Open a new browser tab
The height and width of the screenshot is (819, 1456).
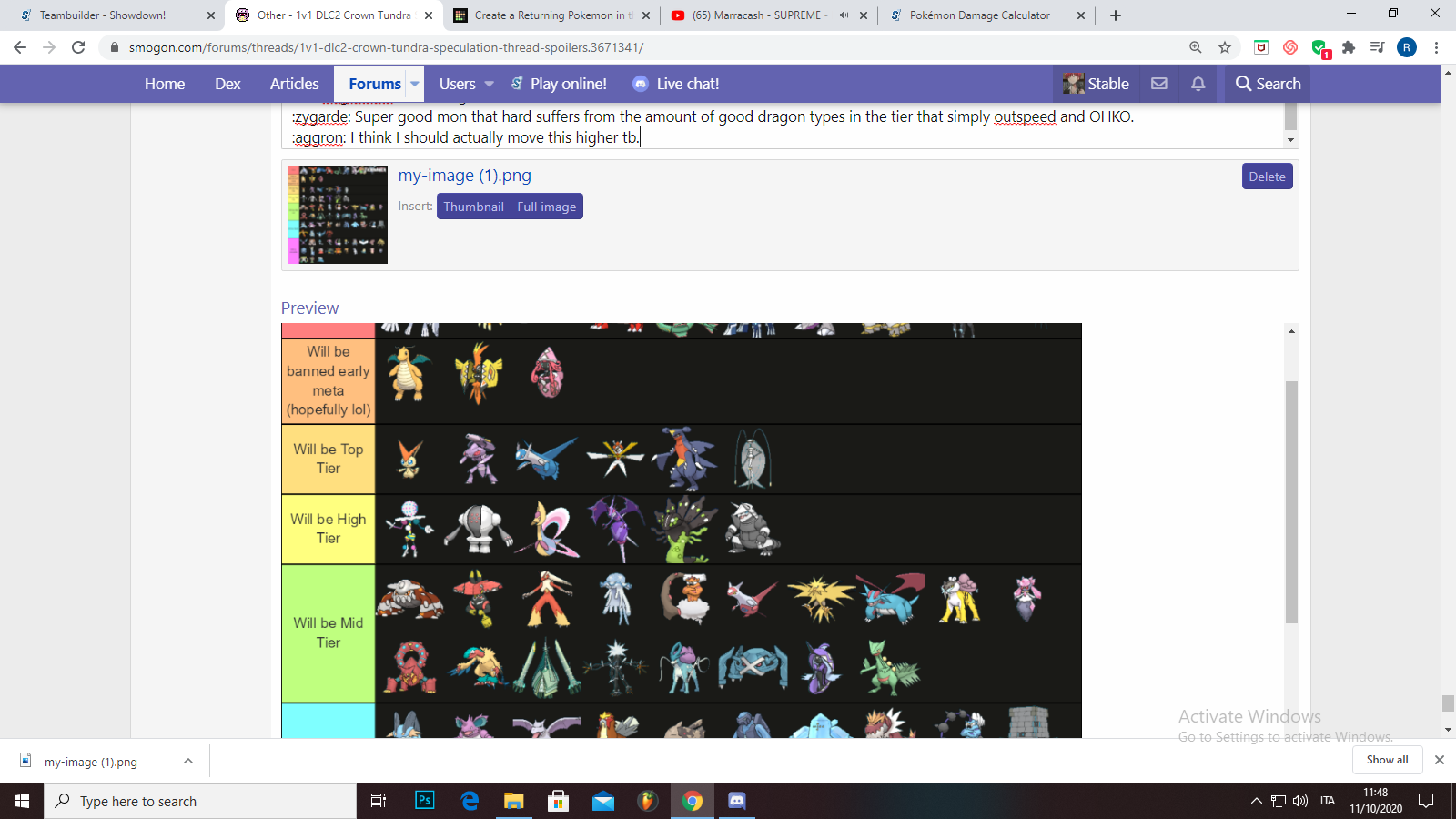click(1116, 15)
